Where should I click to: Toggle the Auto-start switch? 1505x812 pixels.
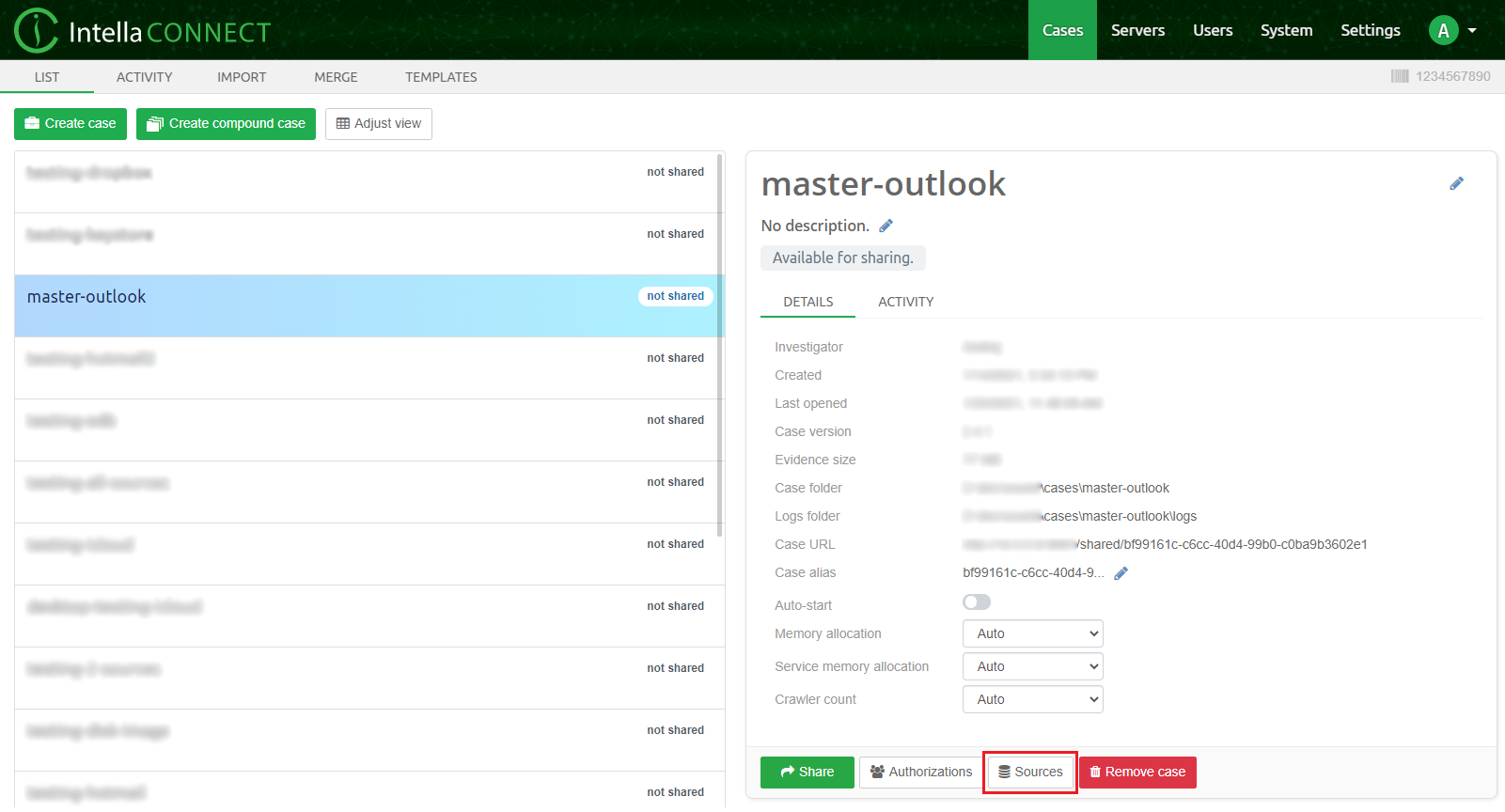pyautogui.click(x=977, y=602)
